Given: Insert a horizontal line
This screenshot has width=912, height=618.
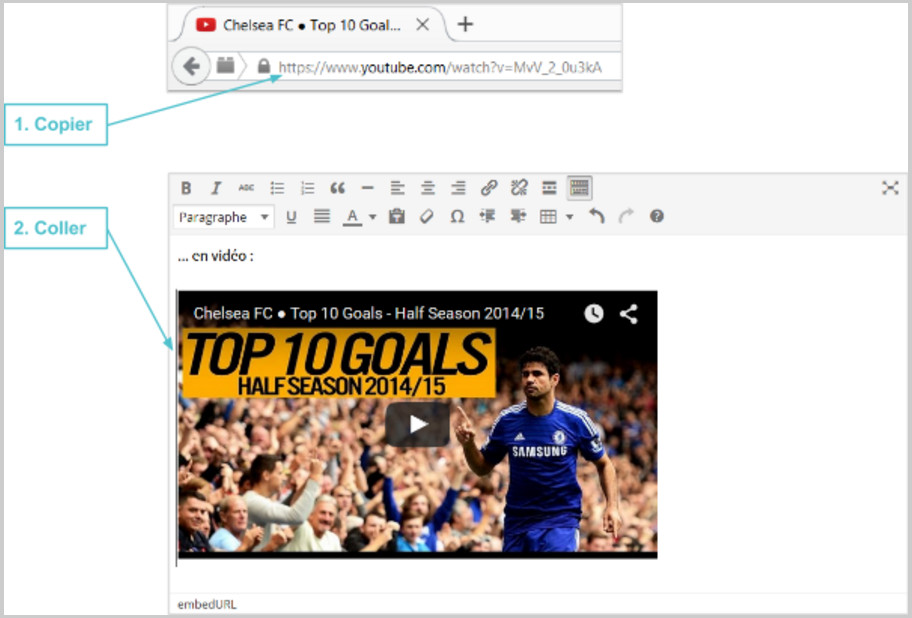Looking at the screenshot, I should click(367, 188).
